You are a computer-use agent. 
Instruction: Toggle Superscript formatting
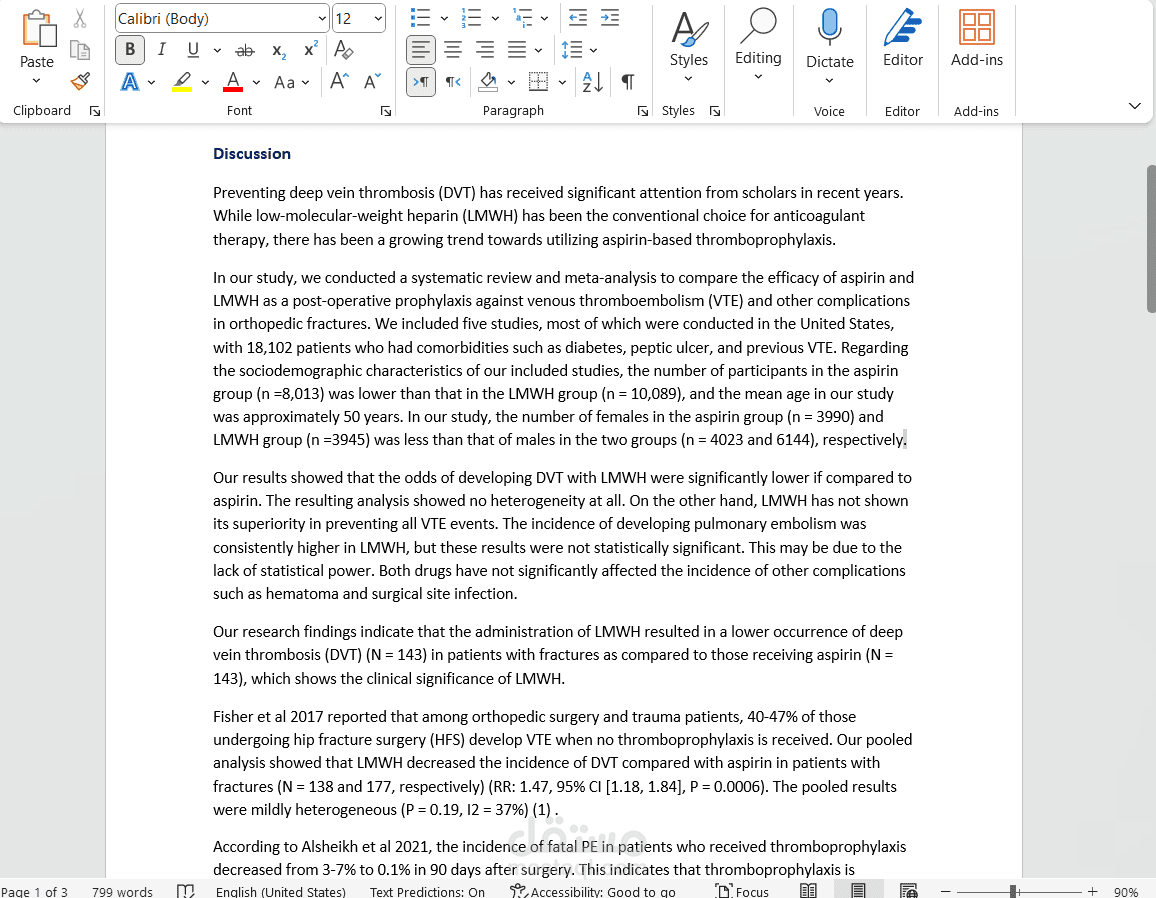coord(310,49)
